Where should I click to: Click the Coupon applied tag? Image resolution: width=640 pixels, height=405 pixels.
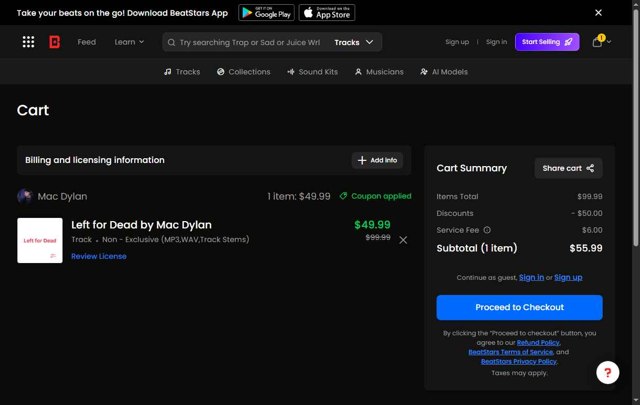[376, 196]
